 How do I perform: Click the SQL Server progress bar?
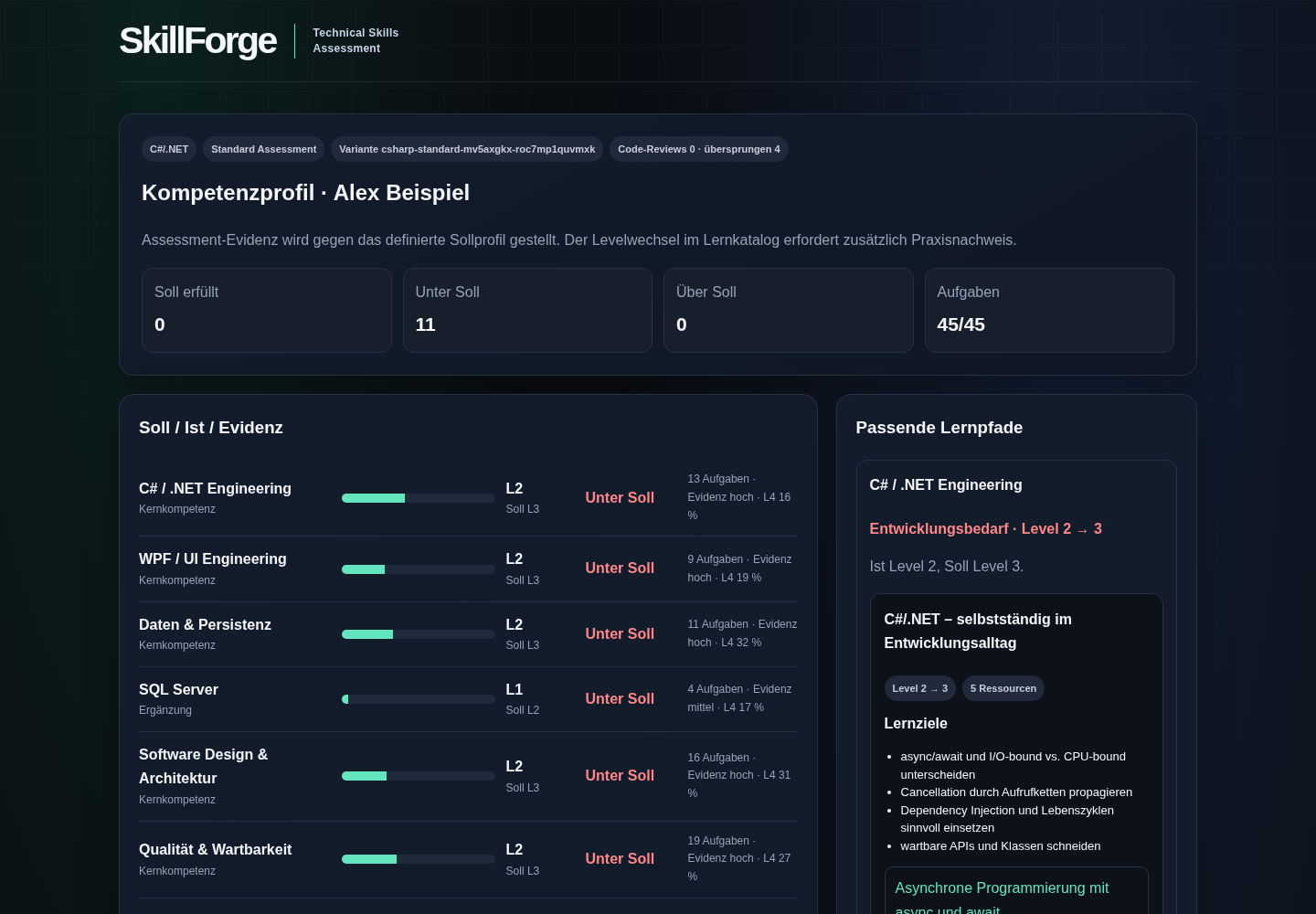(x=419, y=699)
